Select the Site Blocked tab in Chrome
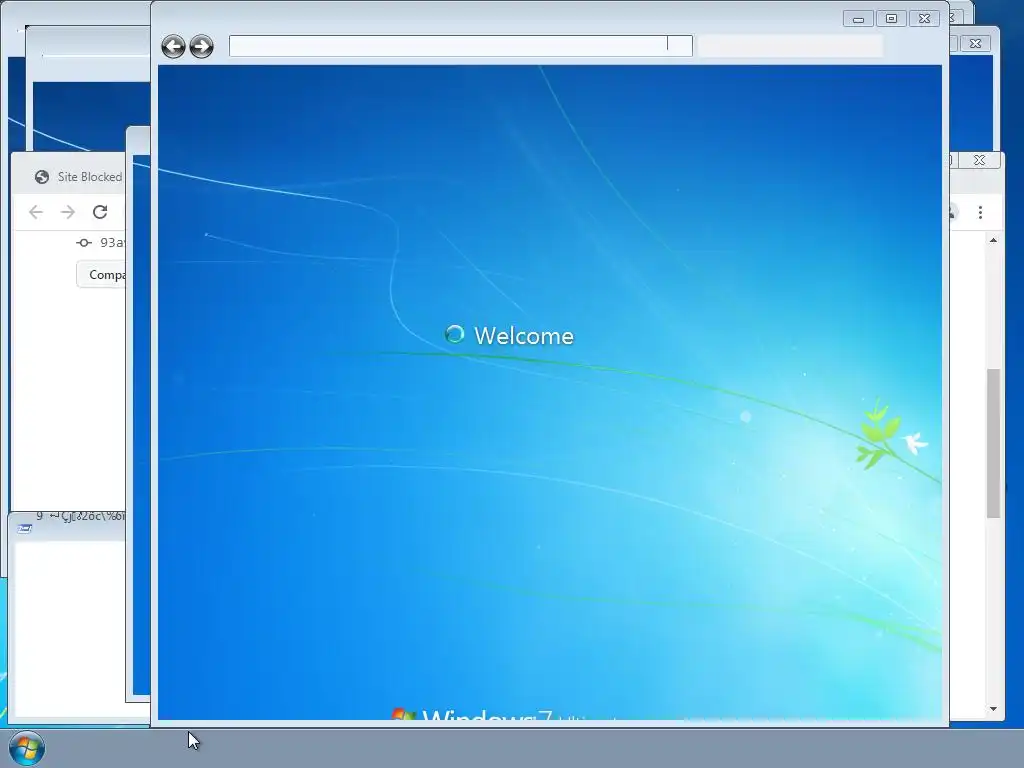Viewport: 1024px width, 768px height. click(x=78, y=177)
